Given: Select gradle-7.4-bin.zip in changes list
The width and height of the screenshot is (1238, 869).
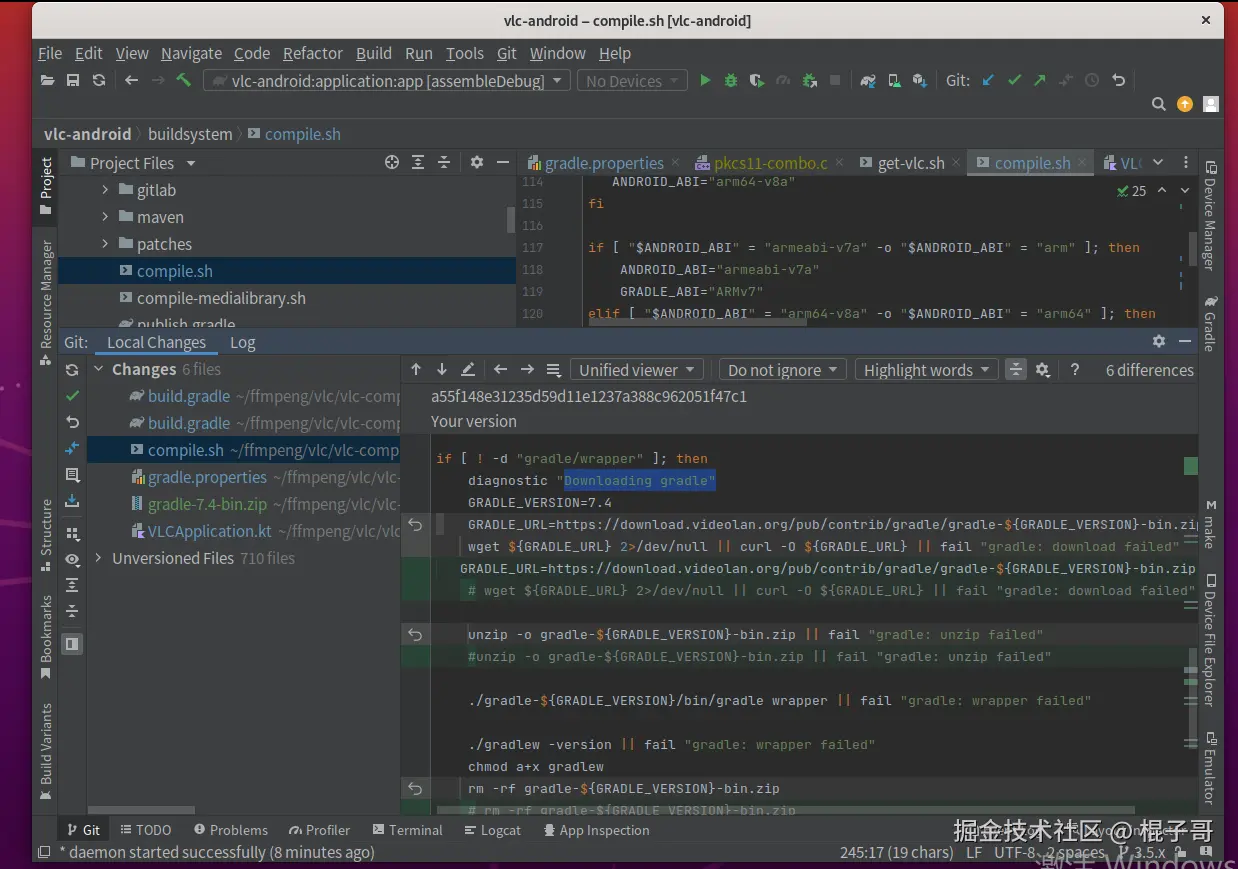Looking at the screenshot, I should (207, 504).
